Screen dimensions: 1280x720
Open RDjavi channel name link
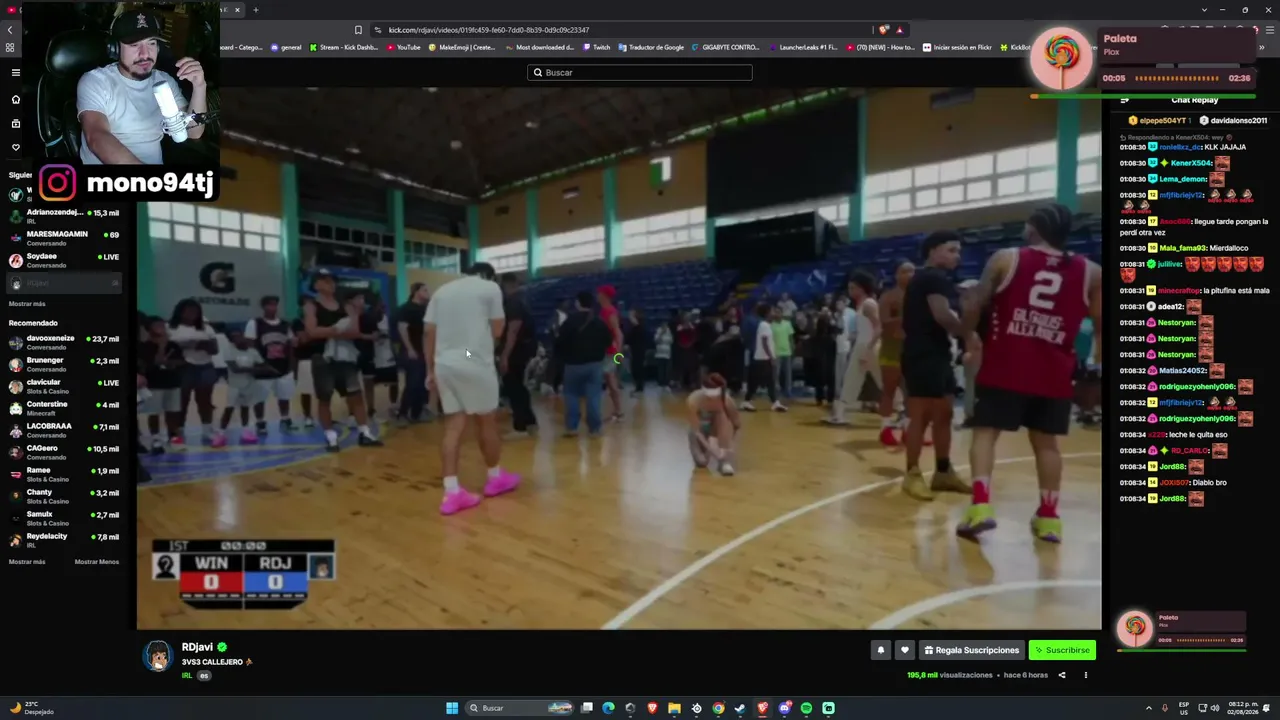(x=197, y=647)
